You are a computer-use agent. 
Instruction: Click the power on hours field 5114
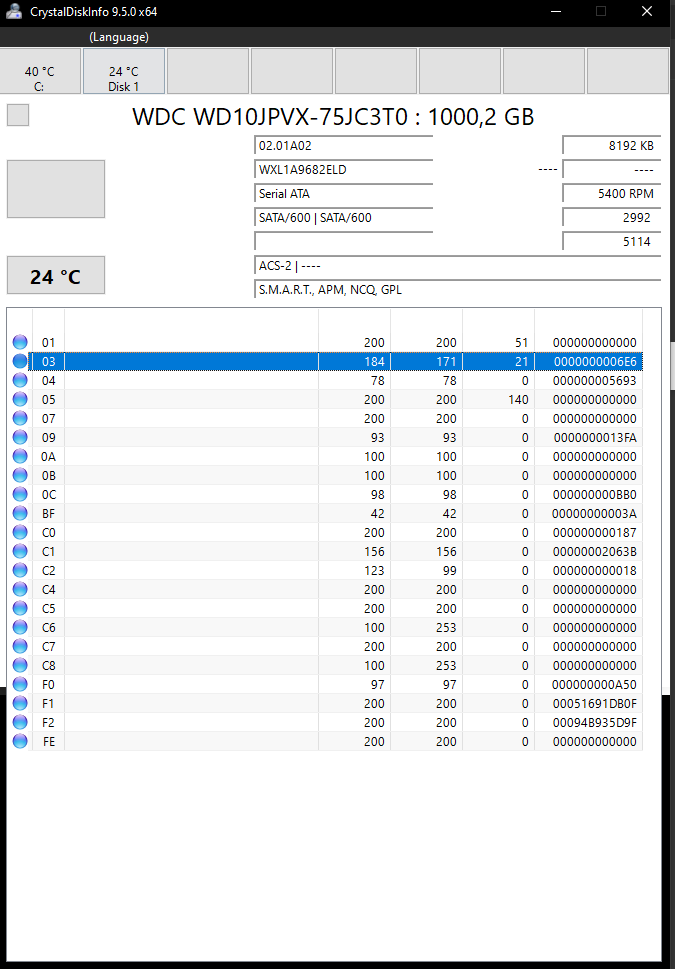point(611,242)
